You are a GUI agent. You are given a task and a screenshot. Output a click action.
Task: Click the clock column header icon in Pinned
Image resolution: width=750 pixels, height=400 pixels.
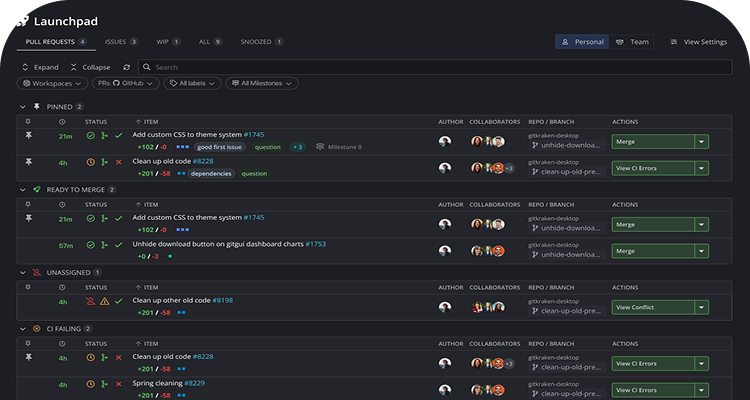click(62, 121)
